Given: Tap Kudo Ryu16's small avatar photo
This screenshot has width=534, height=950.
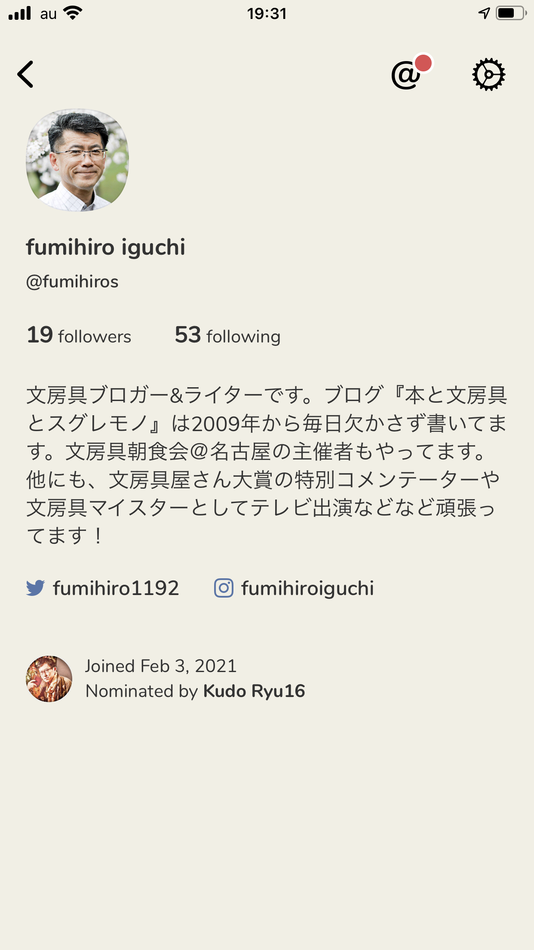Looking at the screenshot, I should 49,679.
